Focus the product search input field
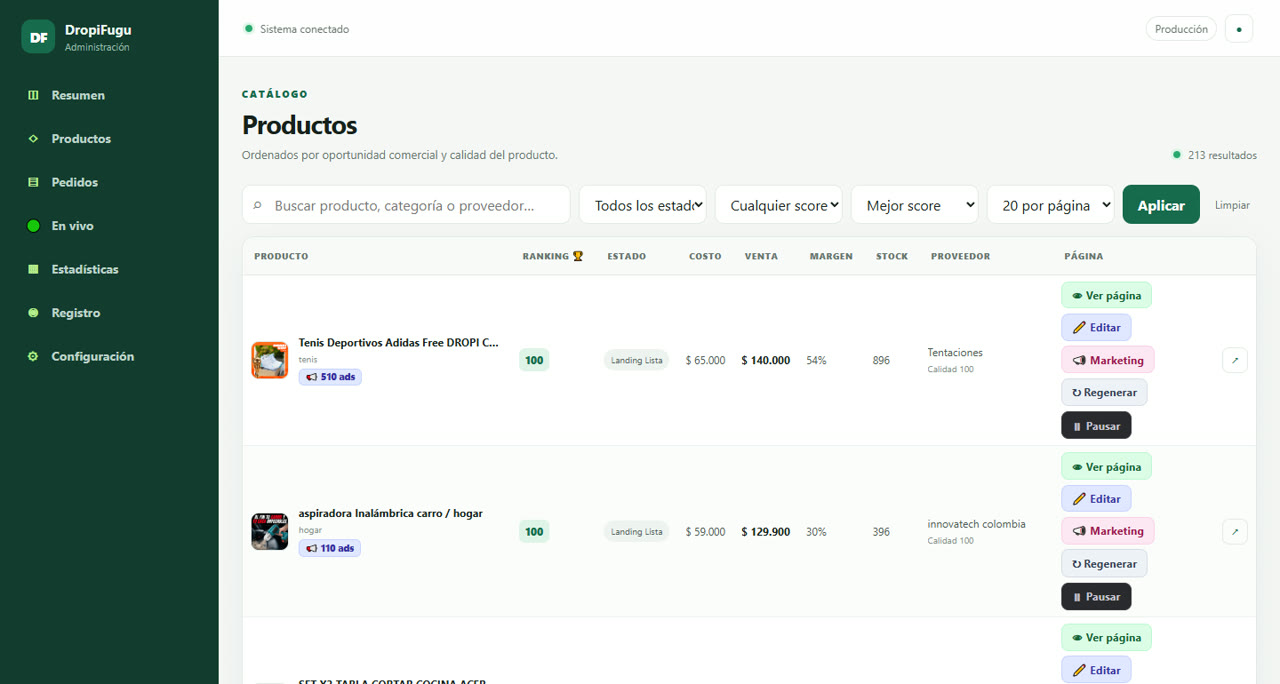Image resolution: width=1280 pixels, height=684 pixels. point(406,205)
